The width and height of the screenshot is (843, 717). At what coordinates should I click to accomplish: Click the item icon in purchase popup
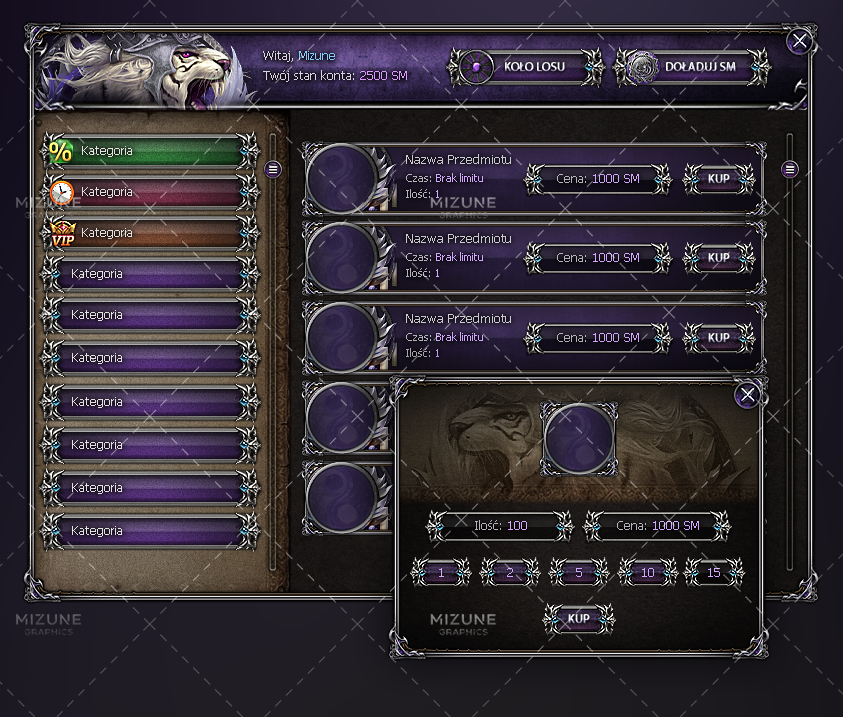coord(578,439)
